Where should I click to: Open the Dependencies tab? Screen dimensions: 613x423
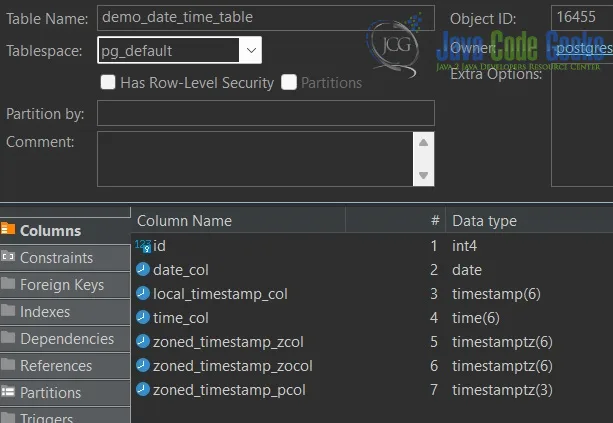(65, 339)
